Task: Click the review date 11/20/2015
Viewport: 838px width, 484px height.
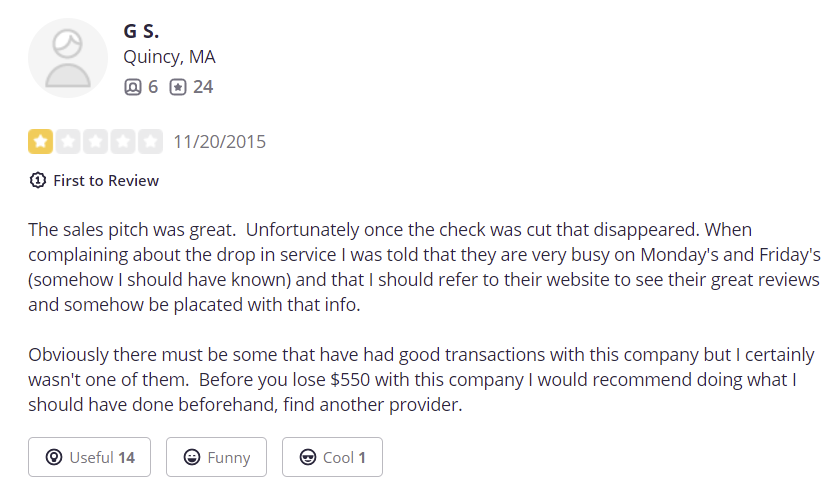Action: [219, 142]
